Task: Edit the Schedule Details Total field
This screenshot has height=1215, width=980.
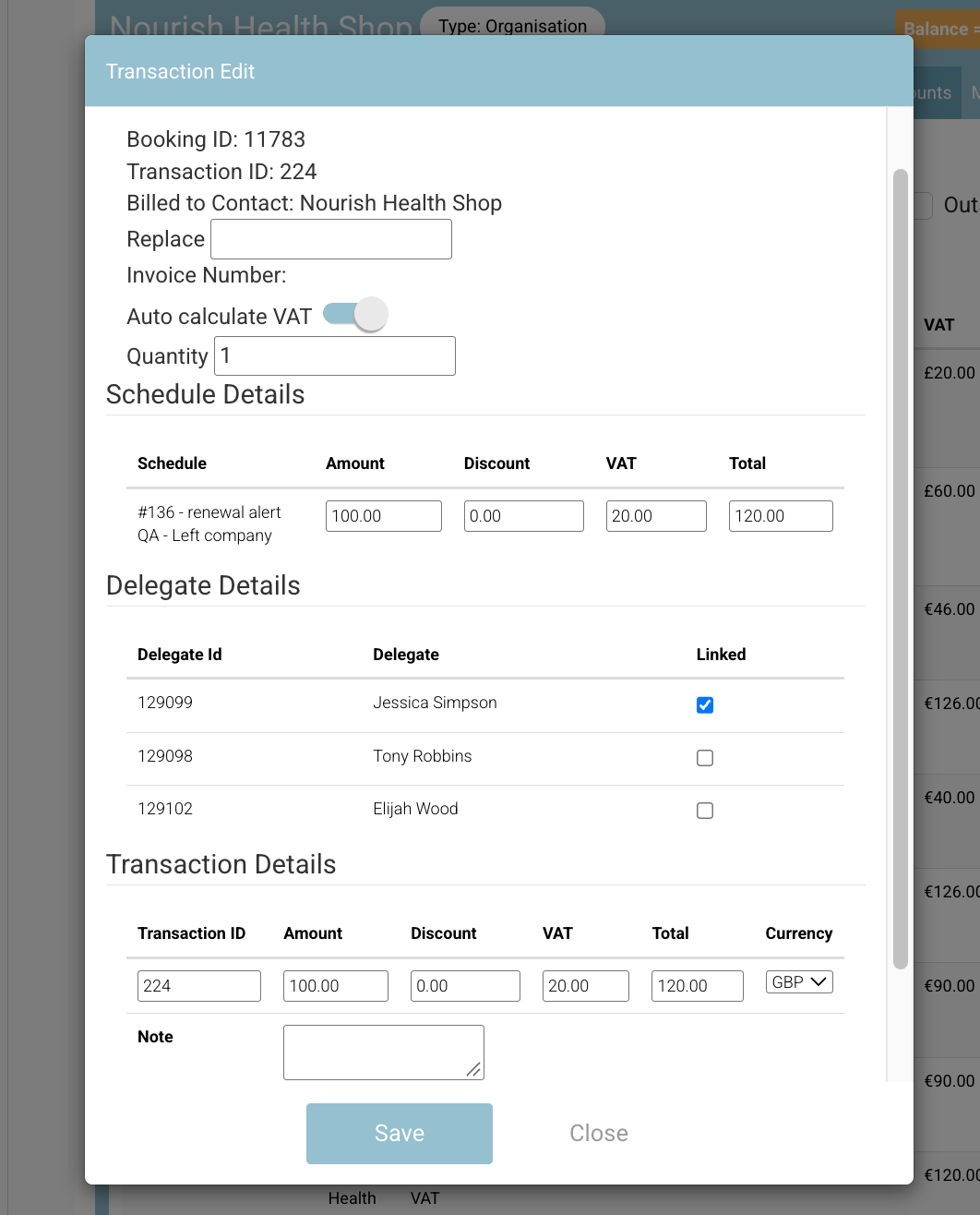Action: [x=781, y=516]
